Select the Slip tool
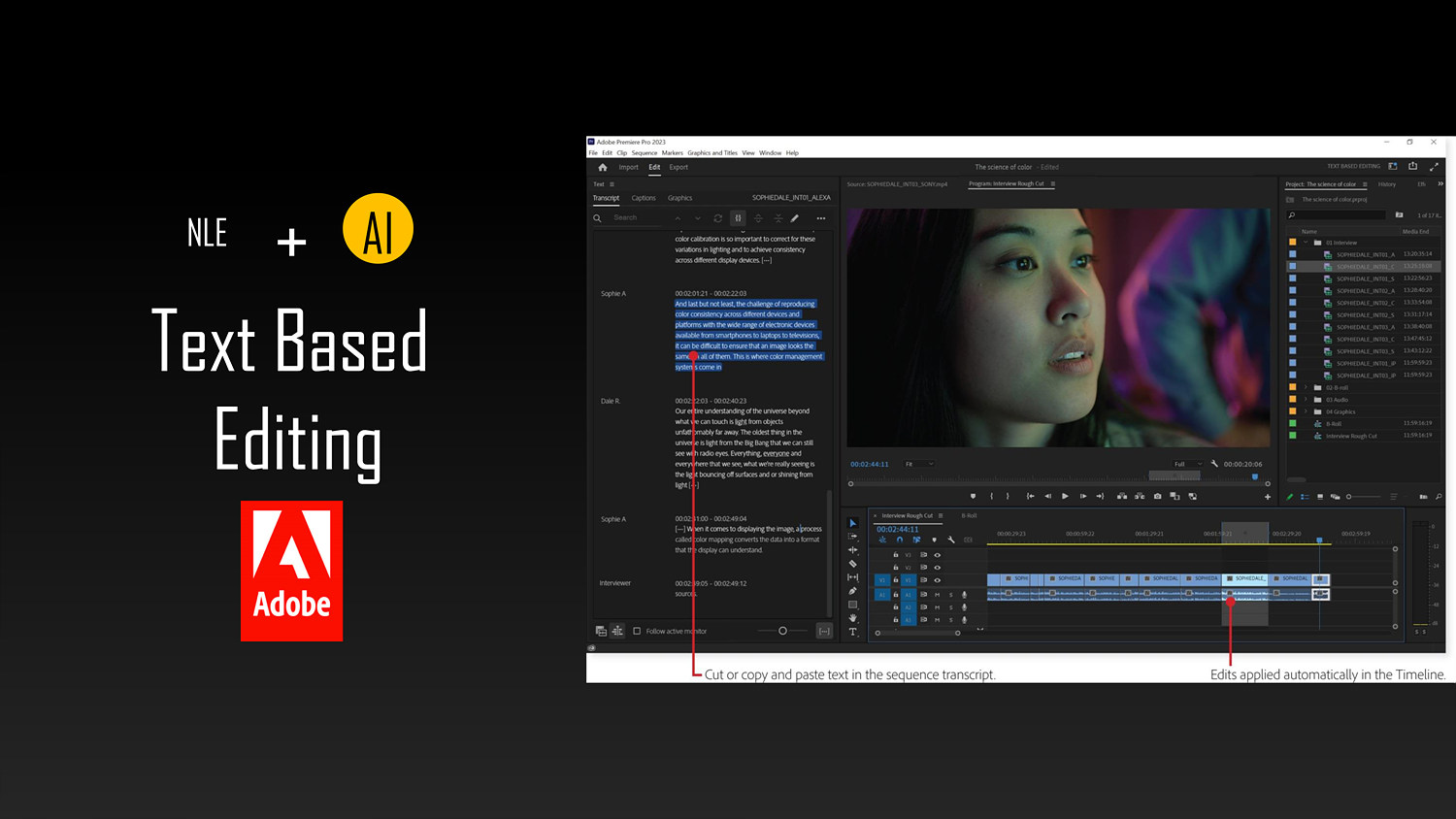Viewport: 1456px width, 819px height. [x=853, y=577]
